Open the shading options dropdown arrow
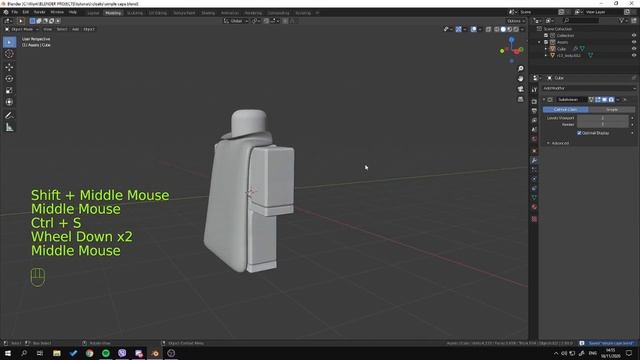 tap(522, 29)
